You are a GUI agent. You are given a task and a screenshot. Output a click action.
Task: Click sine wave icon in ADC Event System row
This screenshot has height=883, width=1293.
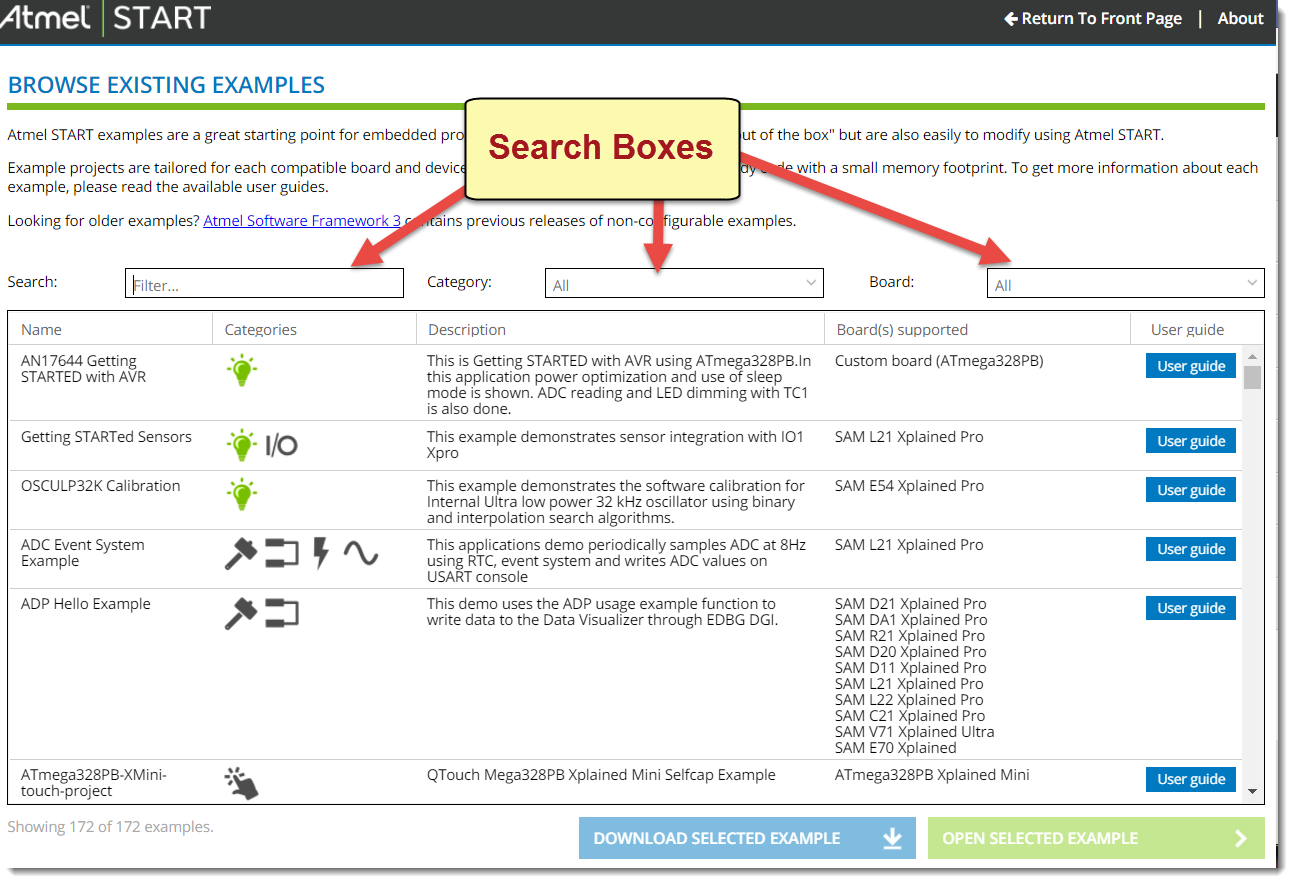tap(360, 553)
